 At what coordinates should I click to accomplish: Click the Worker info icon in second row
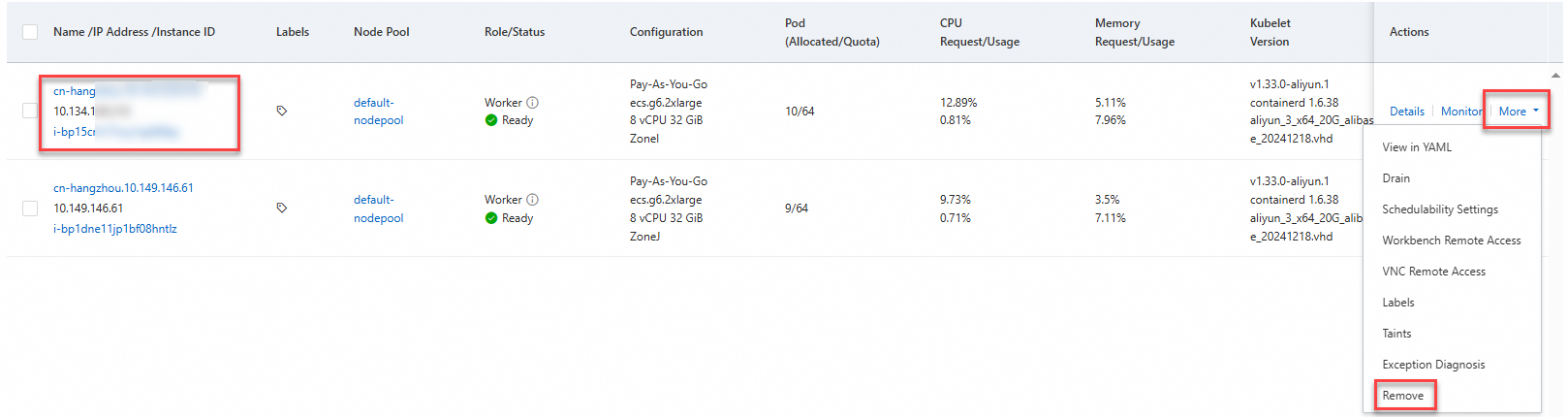coord(533,200)
